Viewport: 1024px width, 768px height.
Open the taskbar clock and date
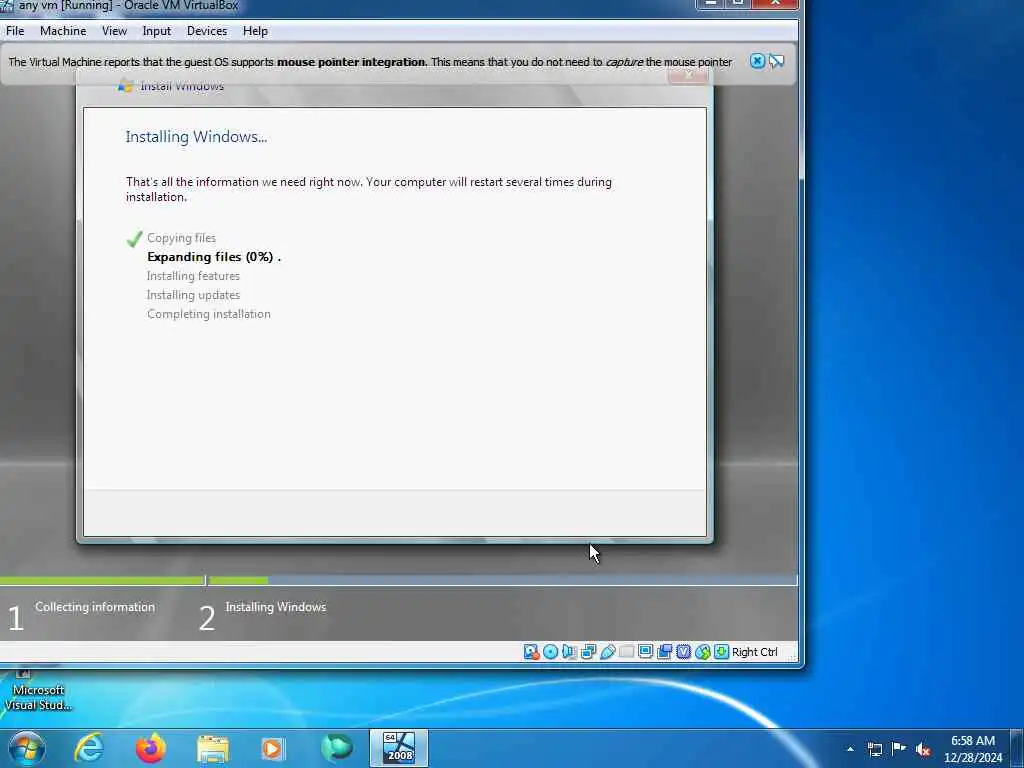tap(972, 749)
